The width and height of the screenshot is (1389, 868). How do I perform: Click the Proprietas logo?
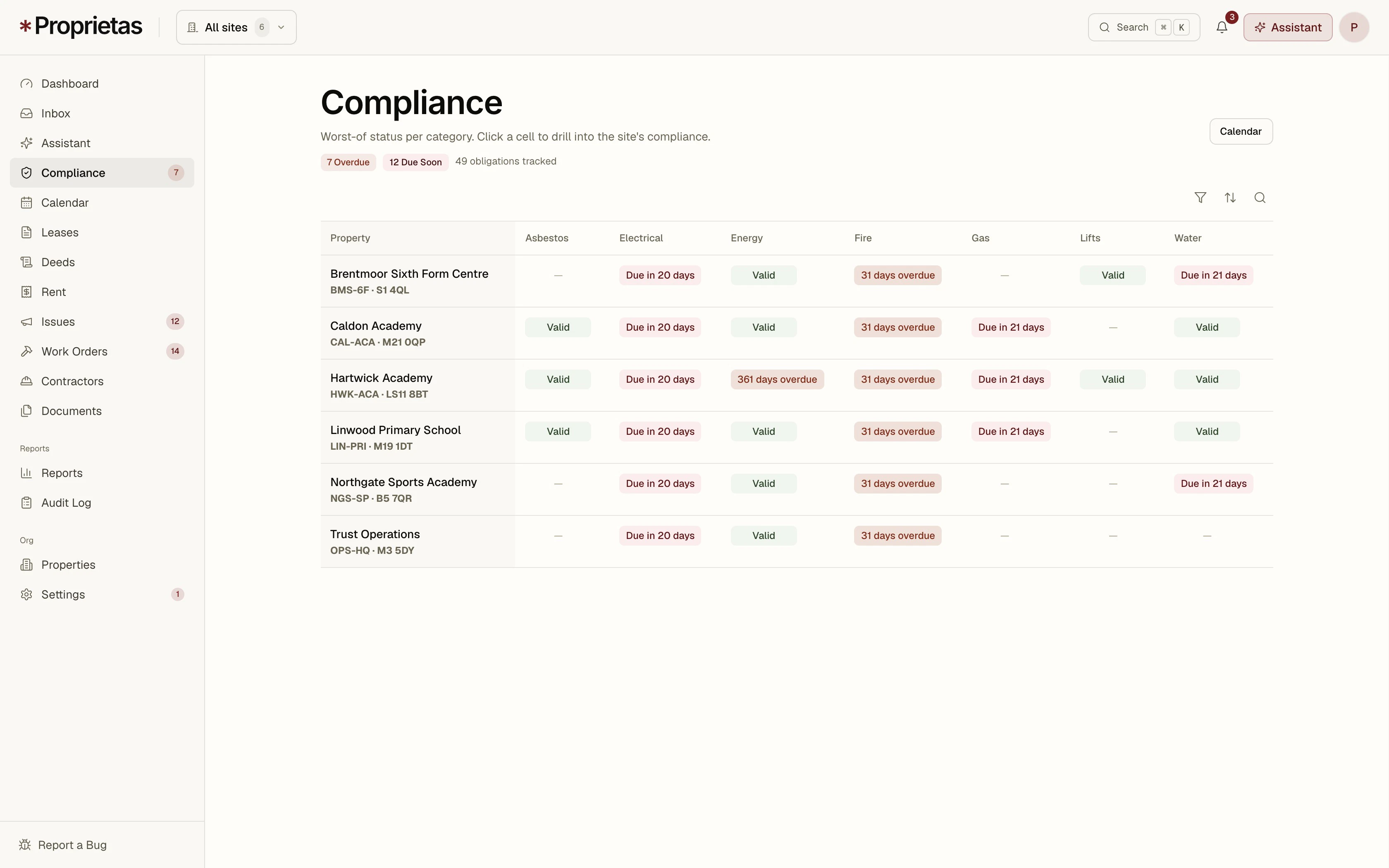coord(81,26)
